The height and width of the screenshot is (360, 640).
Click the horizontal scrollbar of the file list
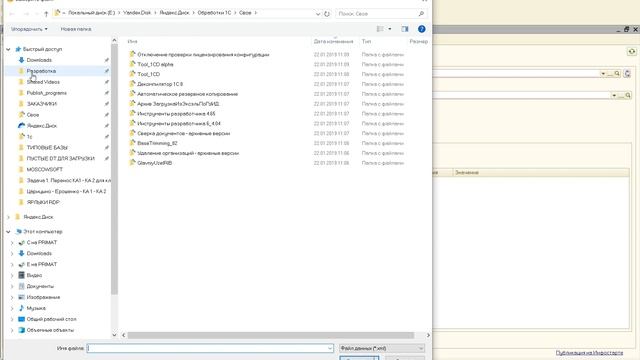[271, 335]
